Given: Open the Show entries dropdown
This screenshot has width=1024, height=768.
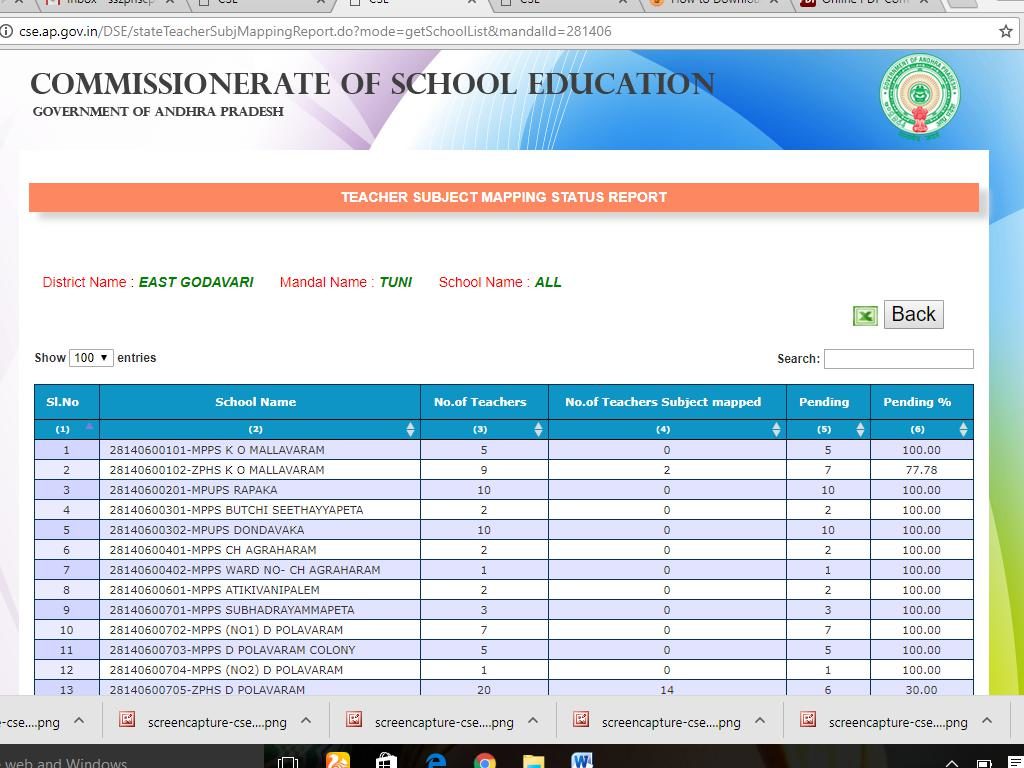Looking at the screenshot, I should tap(90, 357).
